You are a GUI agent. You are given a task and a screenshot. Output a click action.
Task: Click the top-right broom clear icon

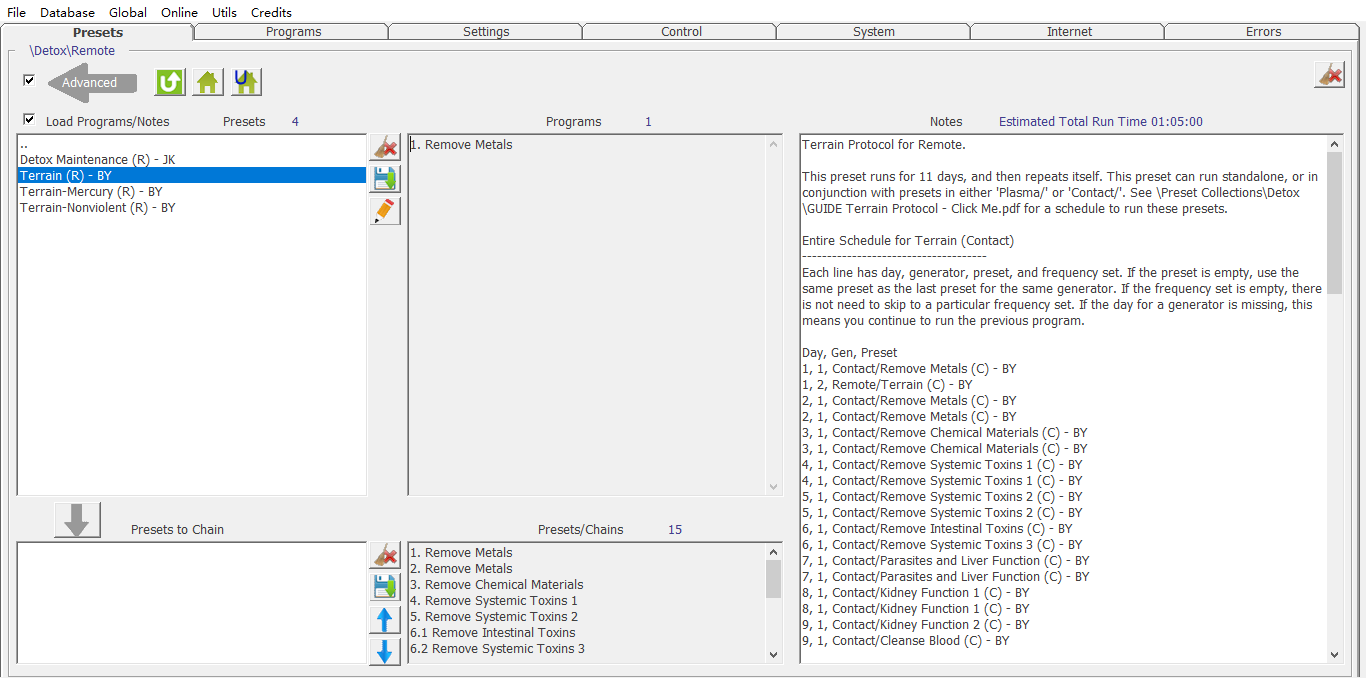[x=1329, y=75]
